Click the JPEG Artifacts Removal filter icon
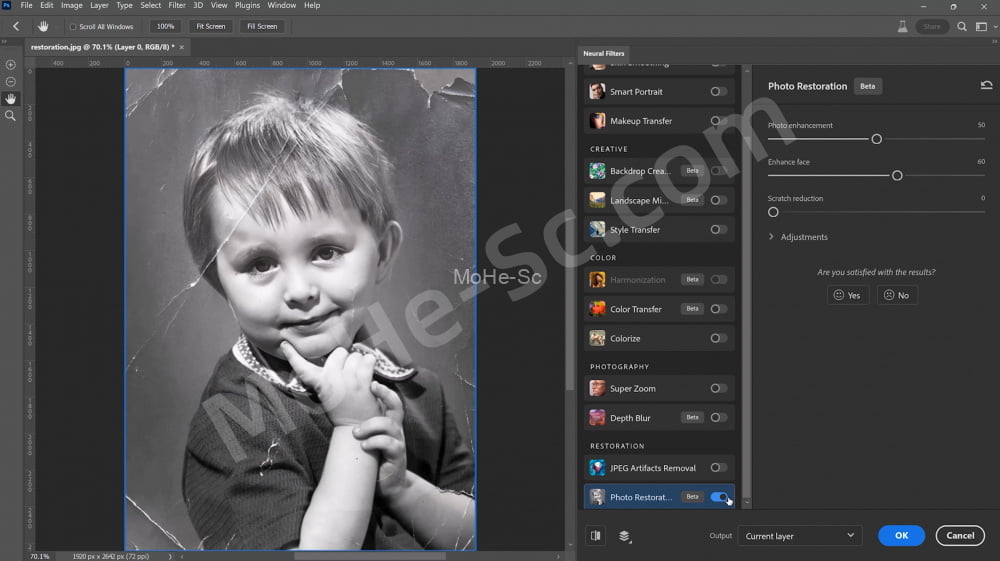 597,467
